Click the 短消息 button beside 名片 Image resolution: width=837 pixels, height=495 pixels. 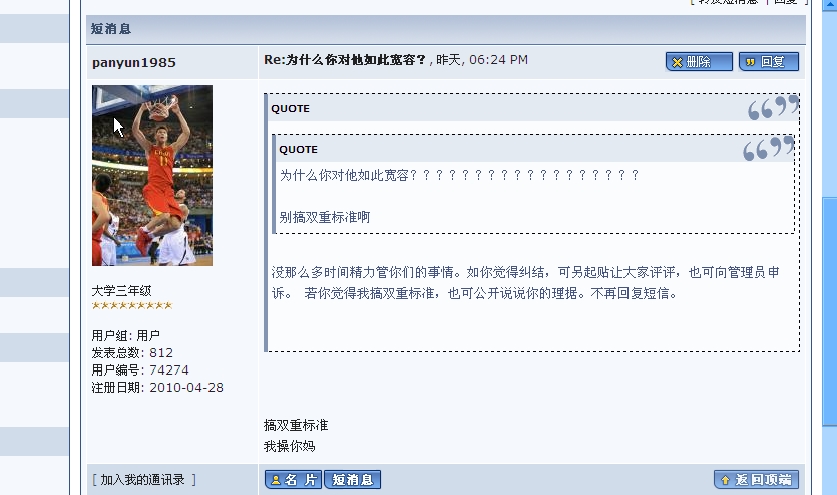352,480
